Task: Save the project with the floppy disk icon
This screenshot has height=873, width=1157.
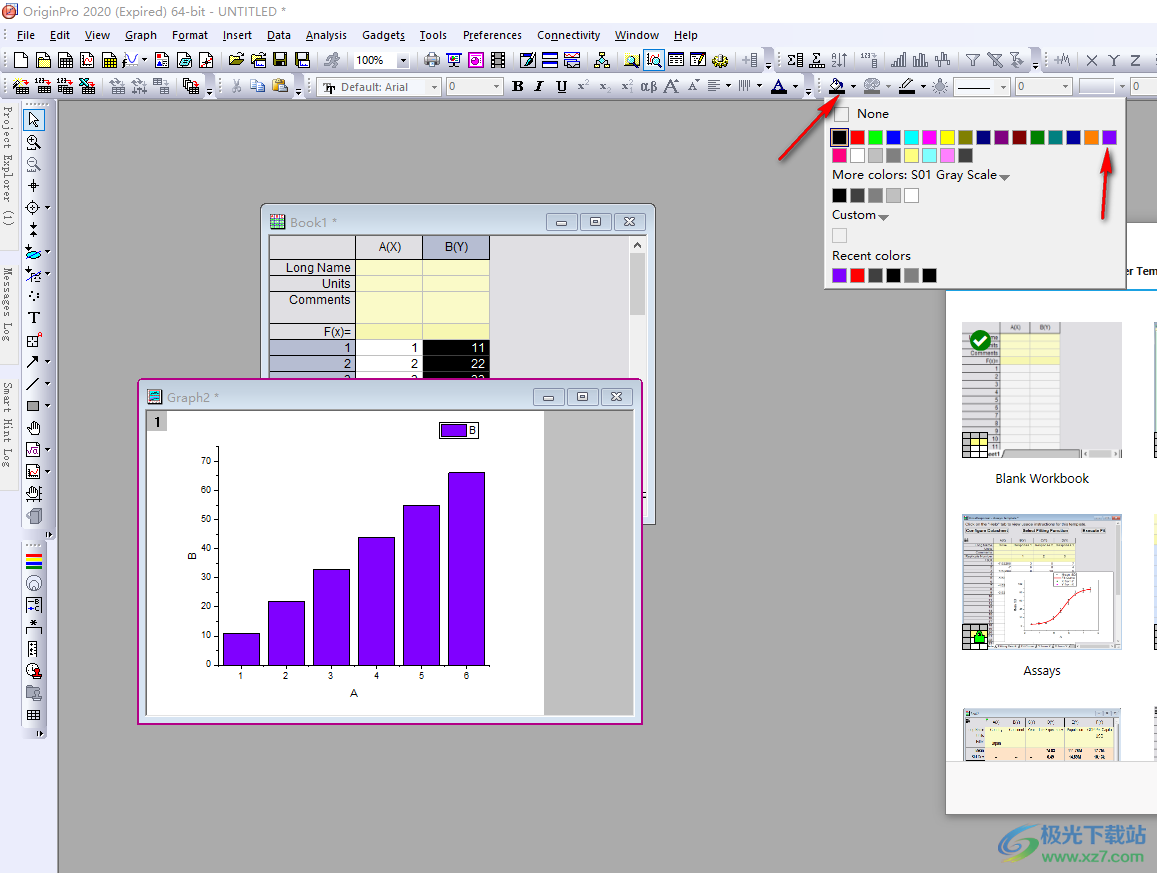Action: (x=280, y=61)
